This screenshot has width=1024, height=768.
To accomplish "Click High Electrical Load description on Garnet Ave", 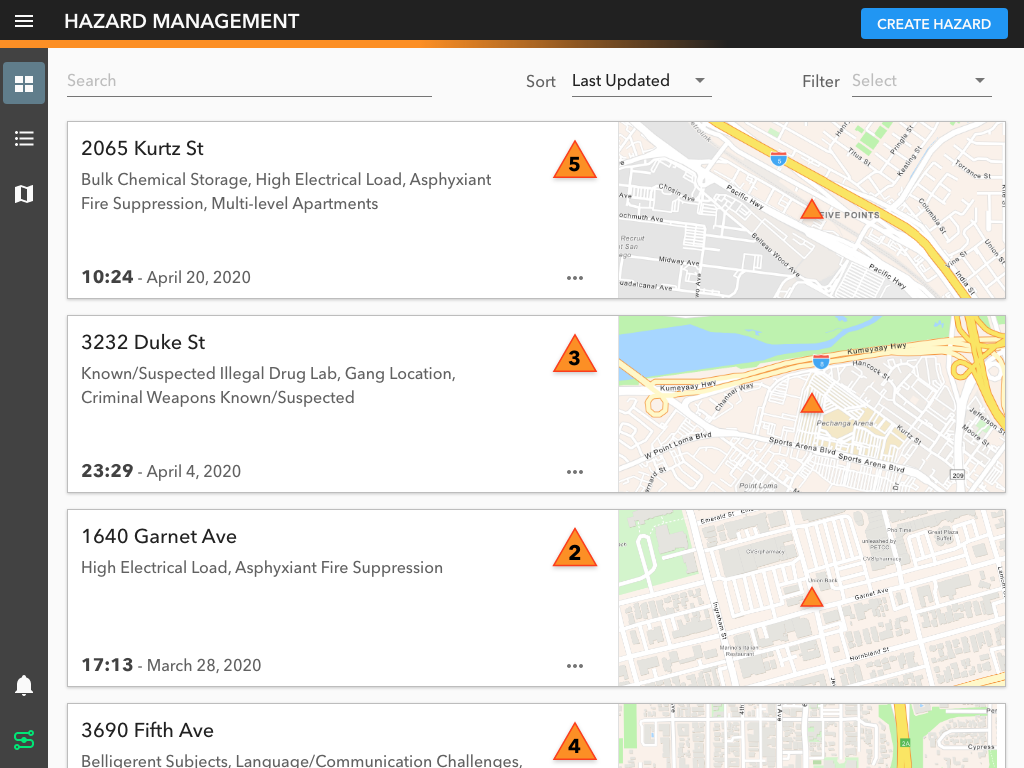I will pyautogui.click(x=262, y=568).
